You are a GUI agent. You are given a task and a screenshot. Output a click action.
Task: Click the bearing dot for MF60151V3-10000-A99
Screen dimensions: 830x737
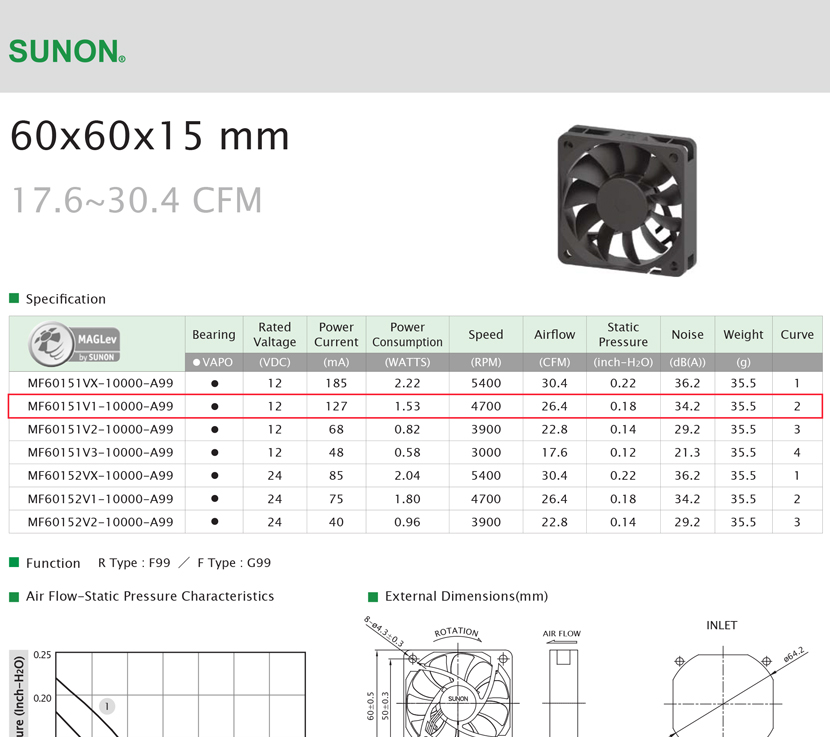click(214, 453)
